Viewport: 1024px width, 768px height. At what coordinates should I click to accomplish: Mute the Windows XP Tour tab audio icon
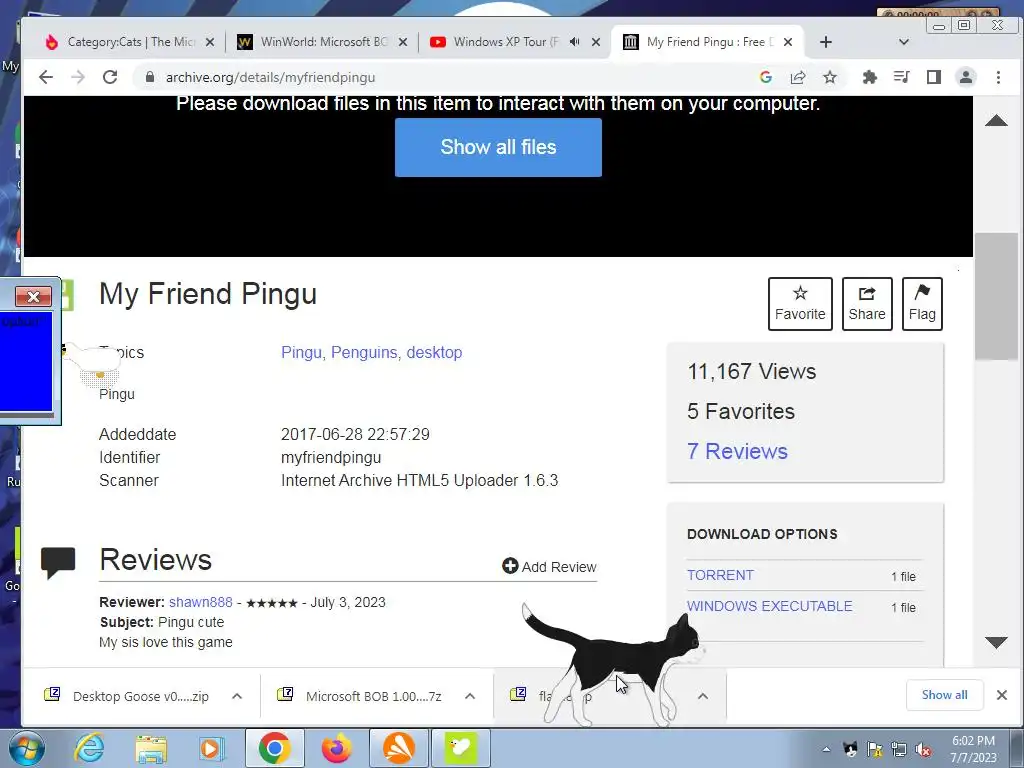pyautogui.click(x=575, y=42)
